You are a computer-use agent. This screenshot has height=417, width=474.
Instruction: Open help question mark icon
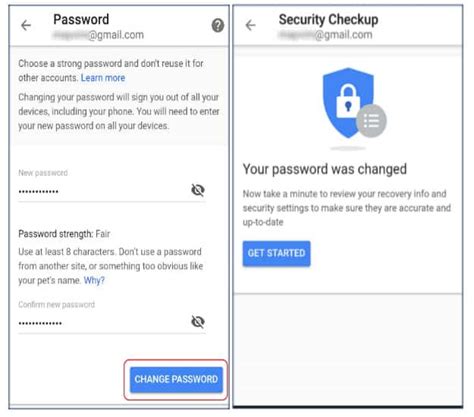pos(218,25)
